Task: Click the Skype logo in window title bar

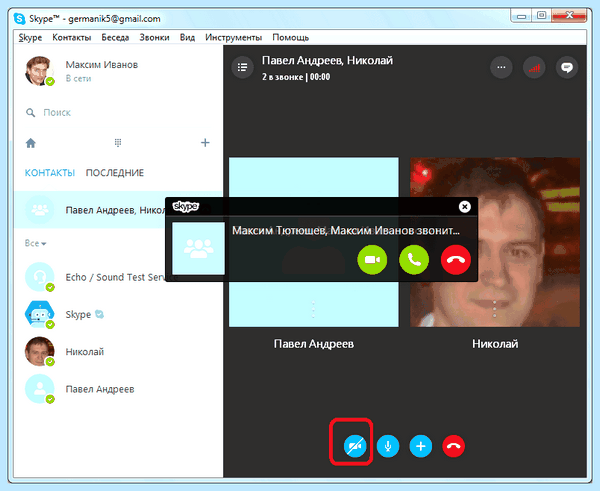Action: pyautogui.click(x=19, y=19)
